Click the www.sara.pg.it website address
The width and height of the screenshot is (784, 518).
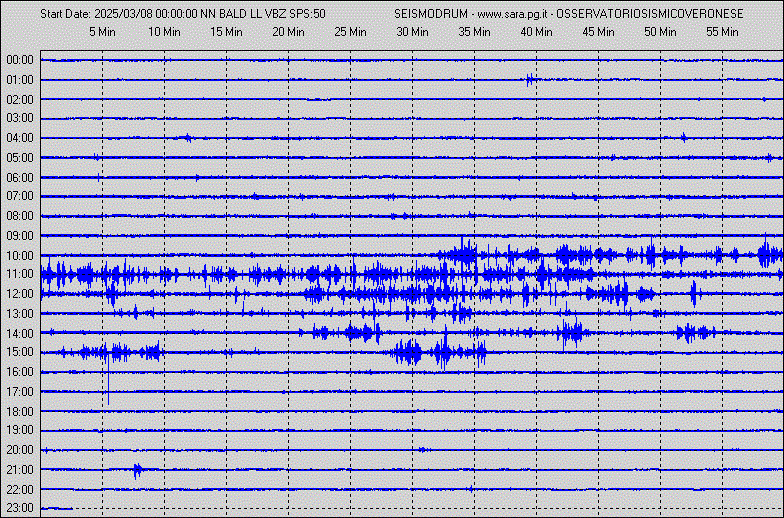[512, 14]
